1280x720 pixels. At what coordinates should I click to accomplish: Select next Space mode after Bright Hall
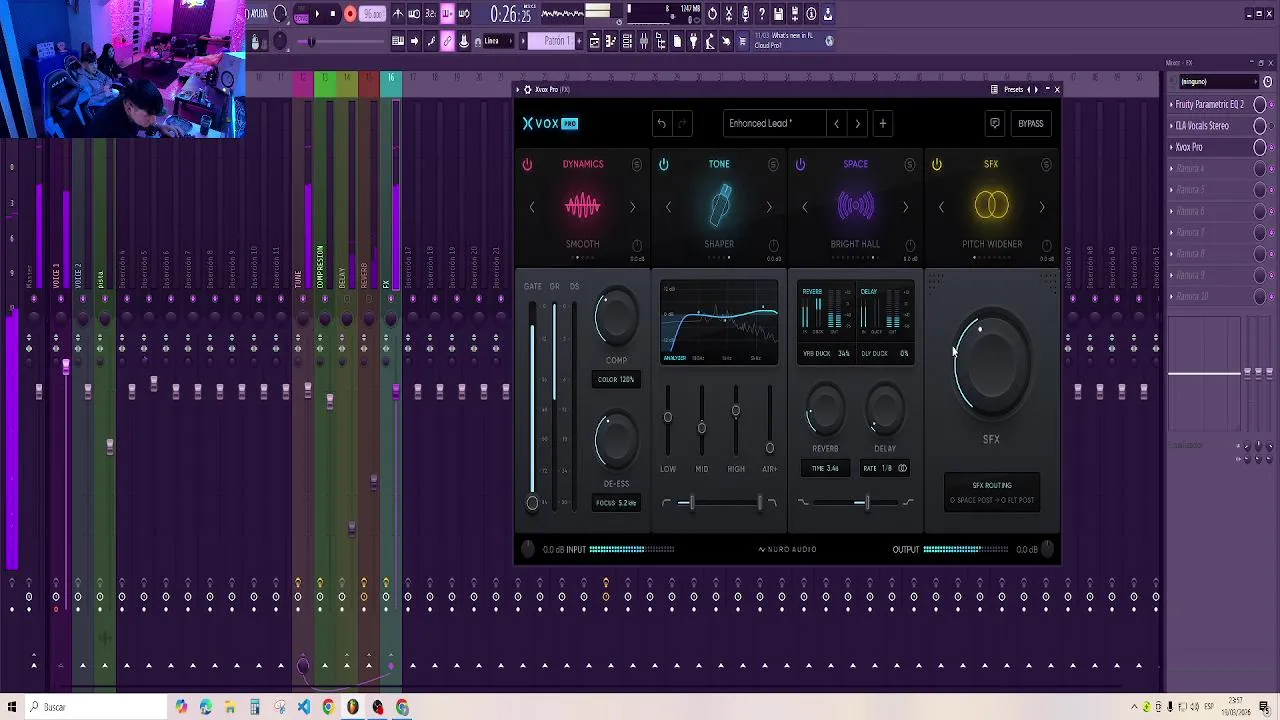click(x=905, y=207)
